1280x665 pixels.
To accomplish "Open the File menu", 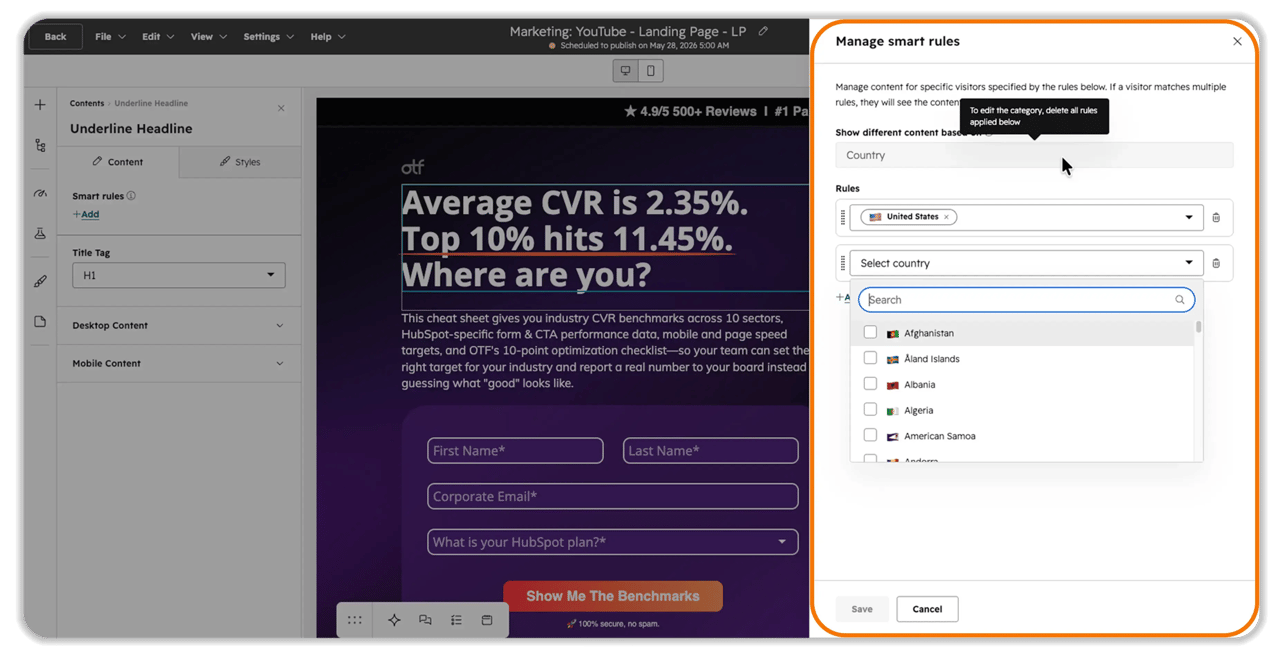I will (110, 37).
